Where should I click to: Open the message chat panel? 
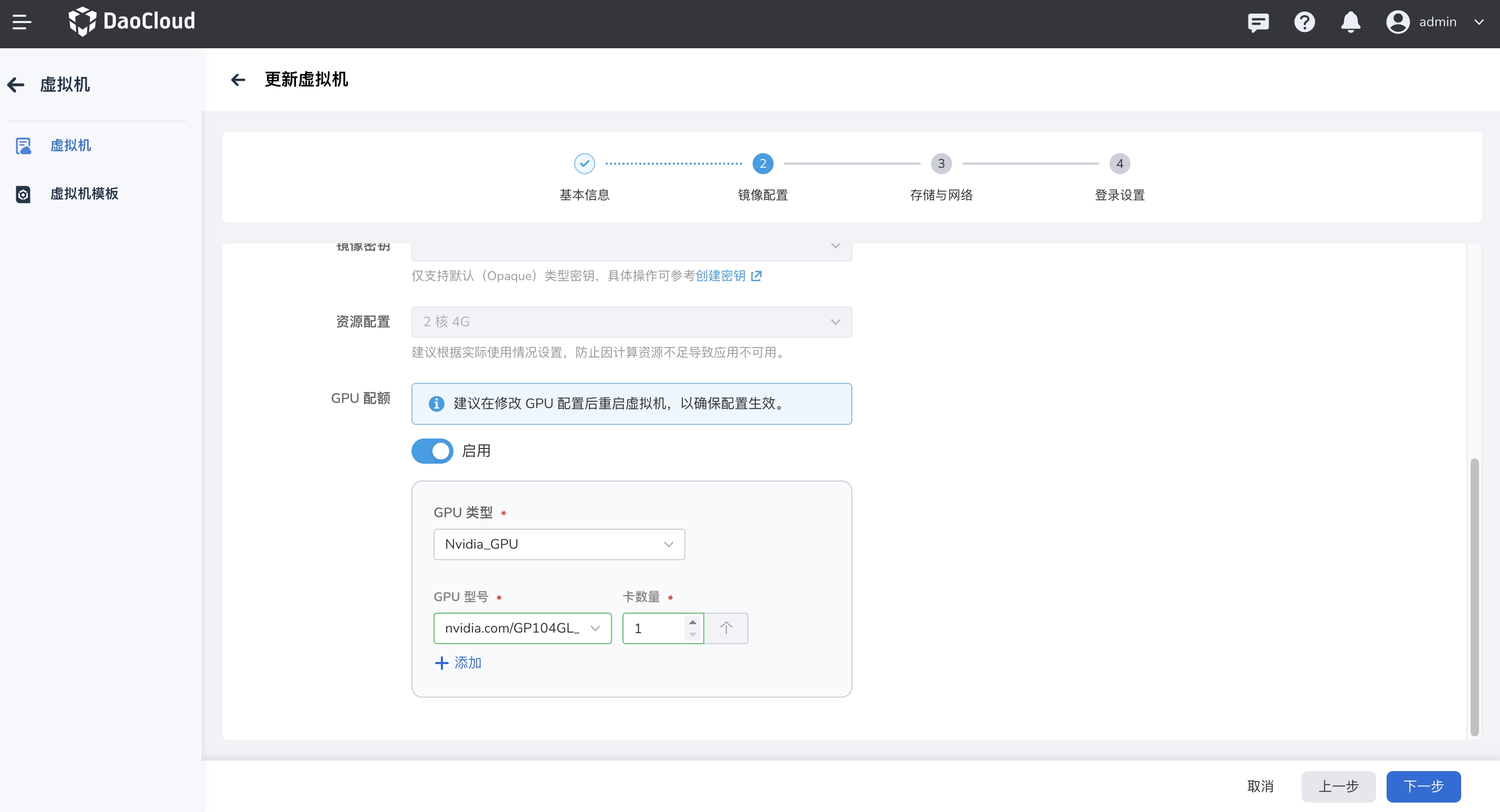[1259, 22]
